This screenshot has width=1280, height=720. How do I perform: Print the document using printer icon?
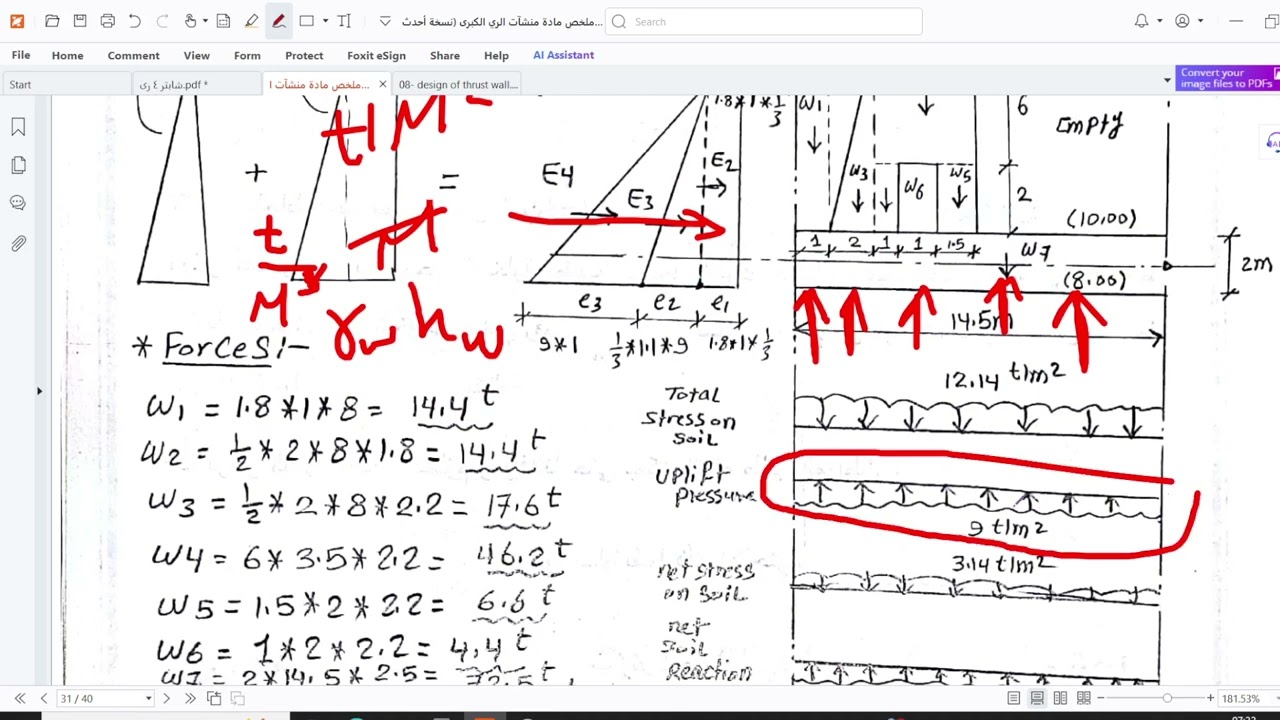pyautogui.click(x=108, y=21)
